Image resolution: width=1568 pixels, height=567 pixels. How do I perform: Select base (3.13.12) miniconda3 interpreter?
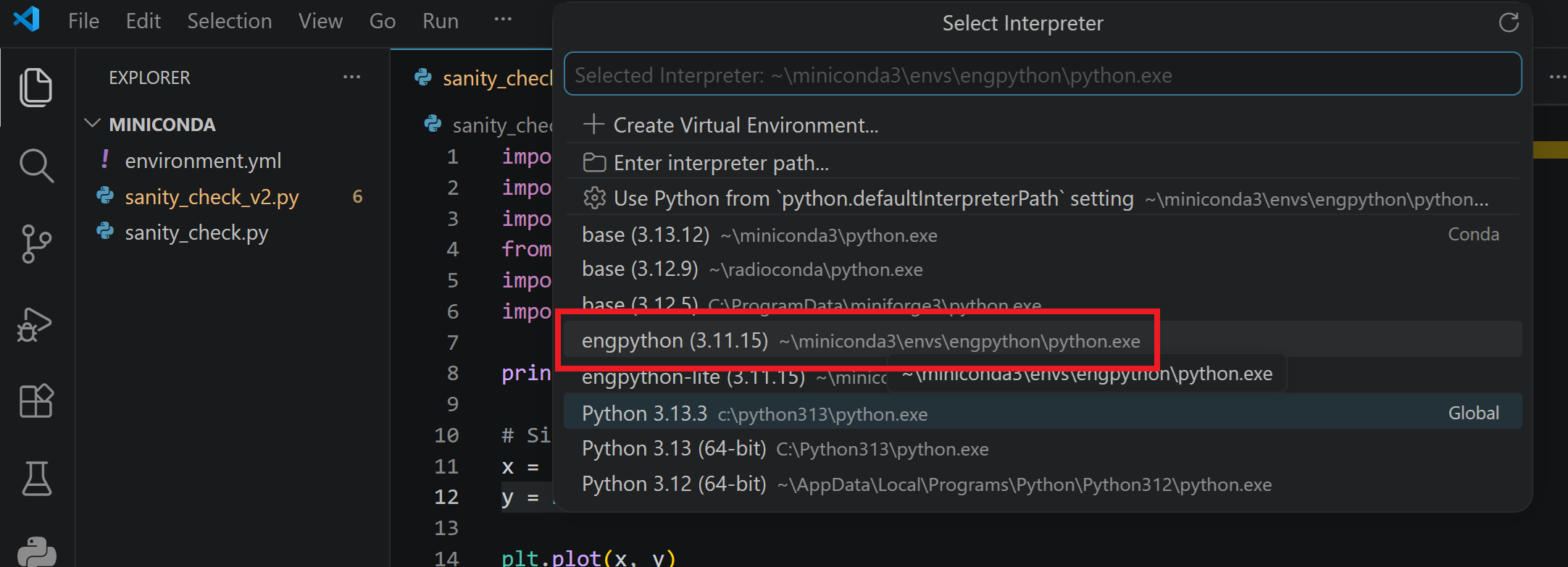[1042, 235]
